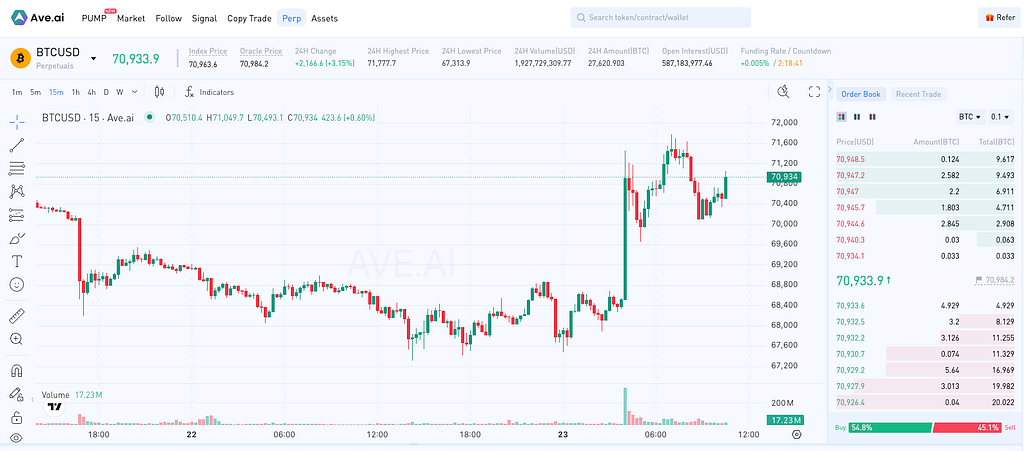Open Indicators panel
This screenshot has width=1024, height=451.
tap(209, 92)
